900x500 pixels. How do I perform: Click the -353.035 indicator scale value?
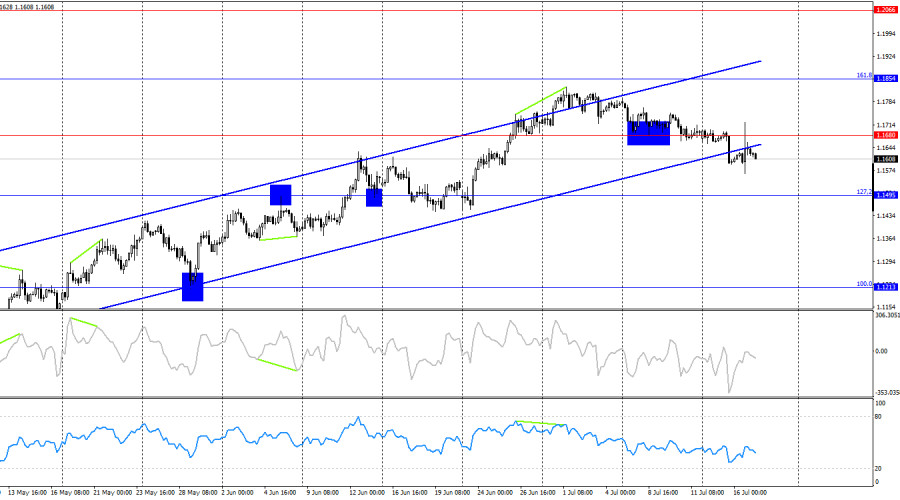click(887, 393)
